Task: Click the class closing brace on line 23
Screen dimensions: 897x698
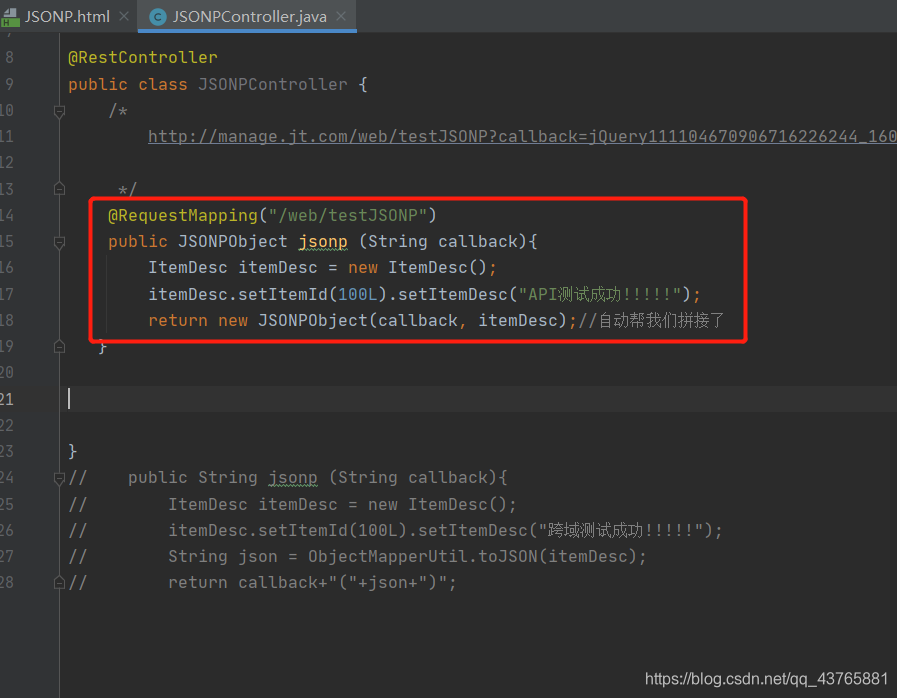Action: (x=73, y=451)
